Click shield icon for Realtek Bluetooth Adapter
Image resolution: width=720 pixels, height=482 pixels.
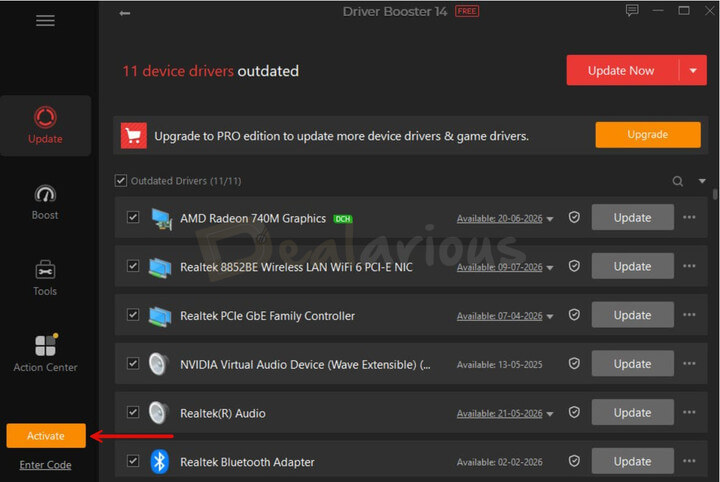click(574, 460)
